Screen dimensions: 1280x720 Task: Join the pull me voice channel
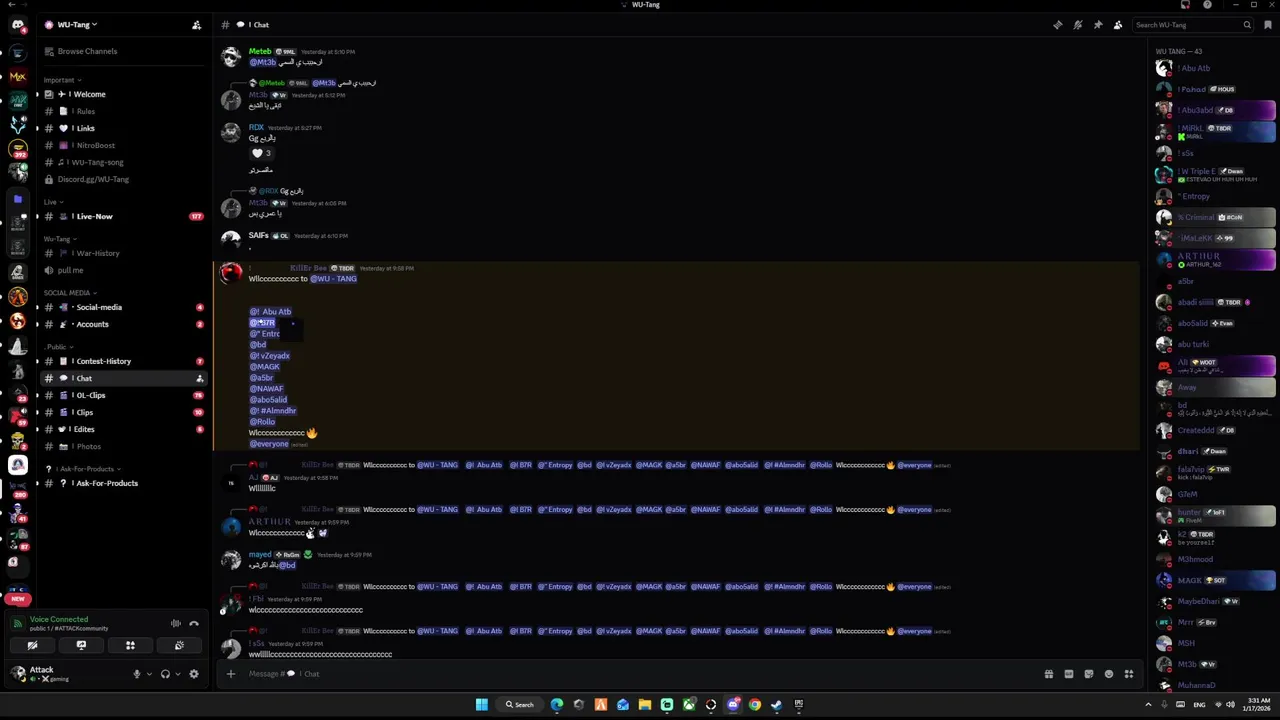(x=123, y=270)
